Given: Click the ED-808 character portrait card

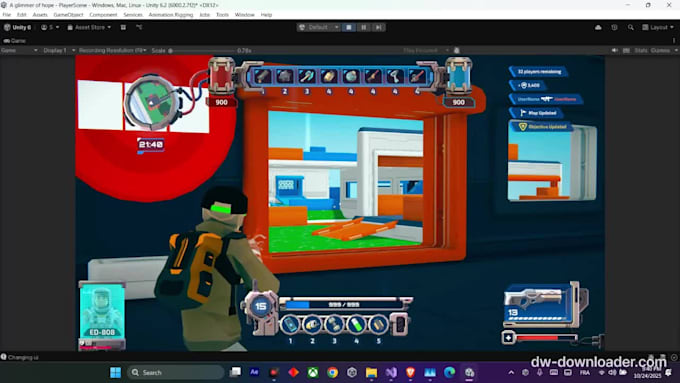Looking at the screenshot, I should [x=102, y=311].
